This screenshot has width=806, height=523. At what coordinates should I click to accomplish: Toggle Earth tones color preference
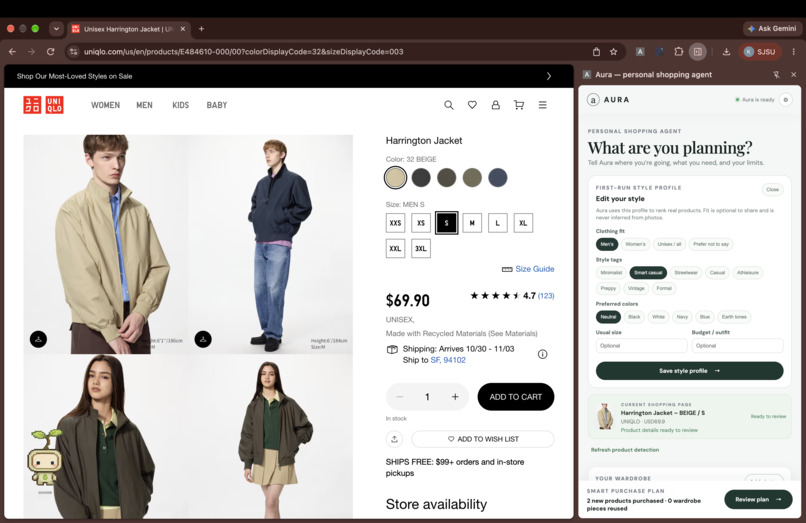click(x=734, y=317)
